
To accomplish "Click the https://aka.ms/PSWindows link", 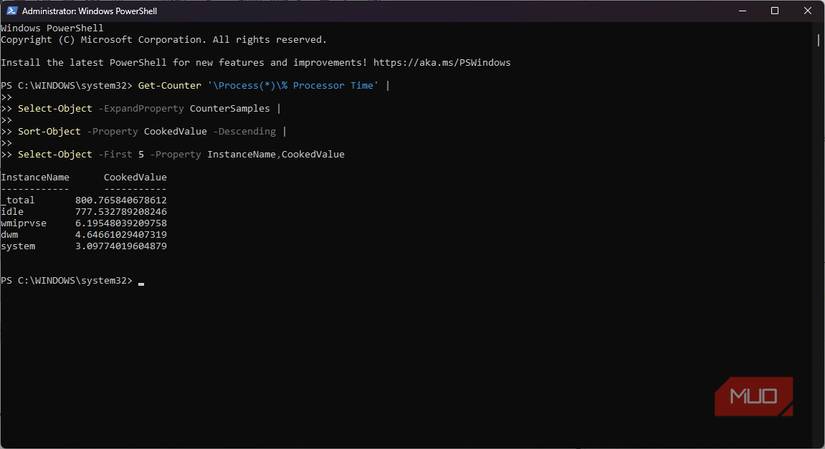I will (x=442, y=63).
